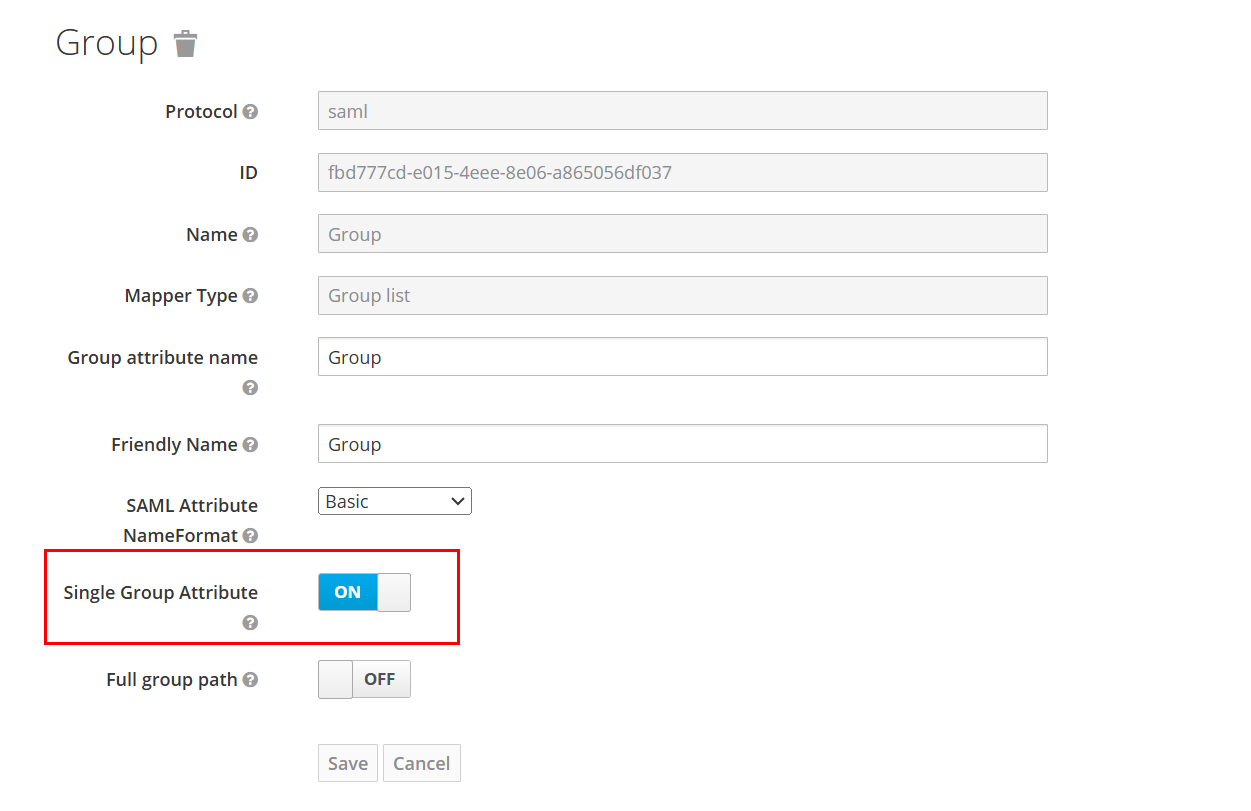
Task: Click the help icon next to Protocol
Action: pyautogui.click(x=251, y=112)
